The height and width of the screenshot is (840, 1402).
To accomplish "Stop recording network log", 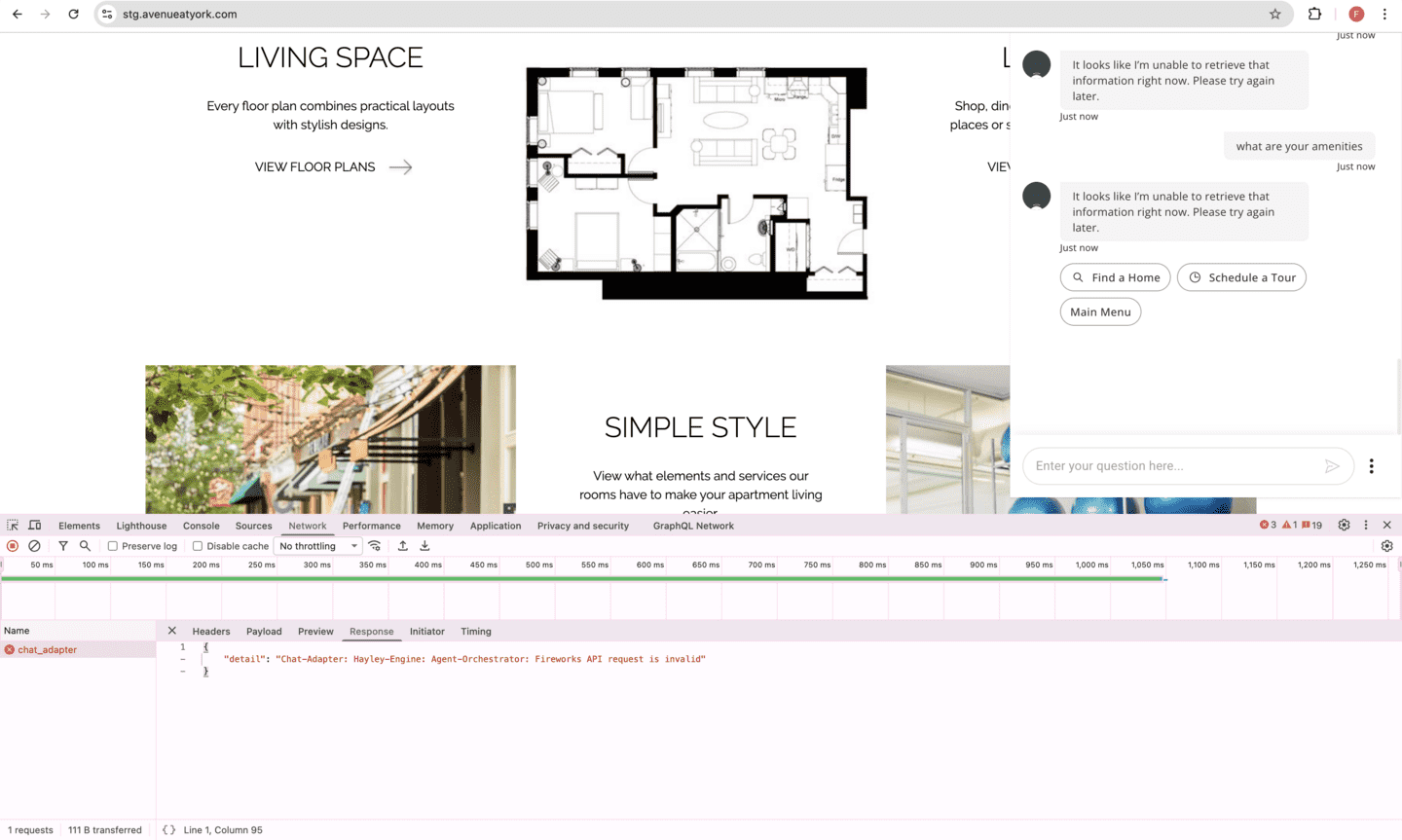I will [13, 546].
